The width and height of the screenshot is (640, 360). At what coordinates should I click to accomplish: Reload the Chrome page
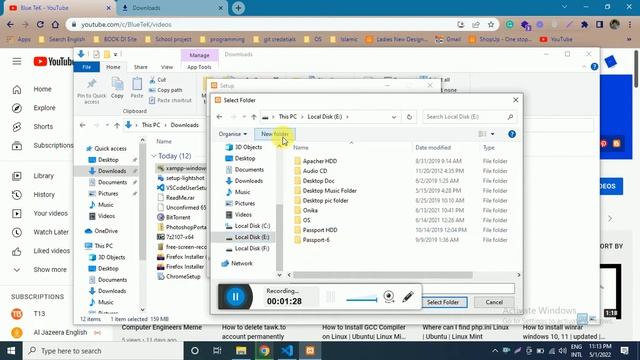click(x=40, y=24)
